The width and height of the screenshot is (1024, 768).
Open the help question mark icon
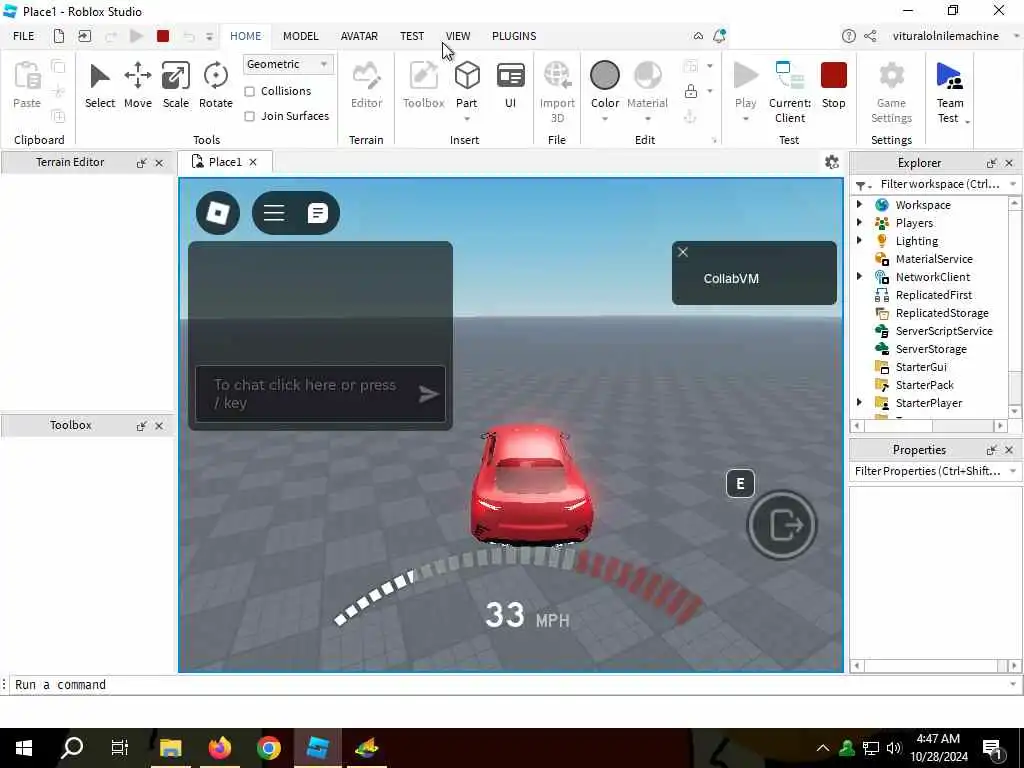click(848, 36)
